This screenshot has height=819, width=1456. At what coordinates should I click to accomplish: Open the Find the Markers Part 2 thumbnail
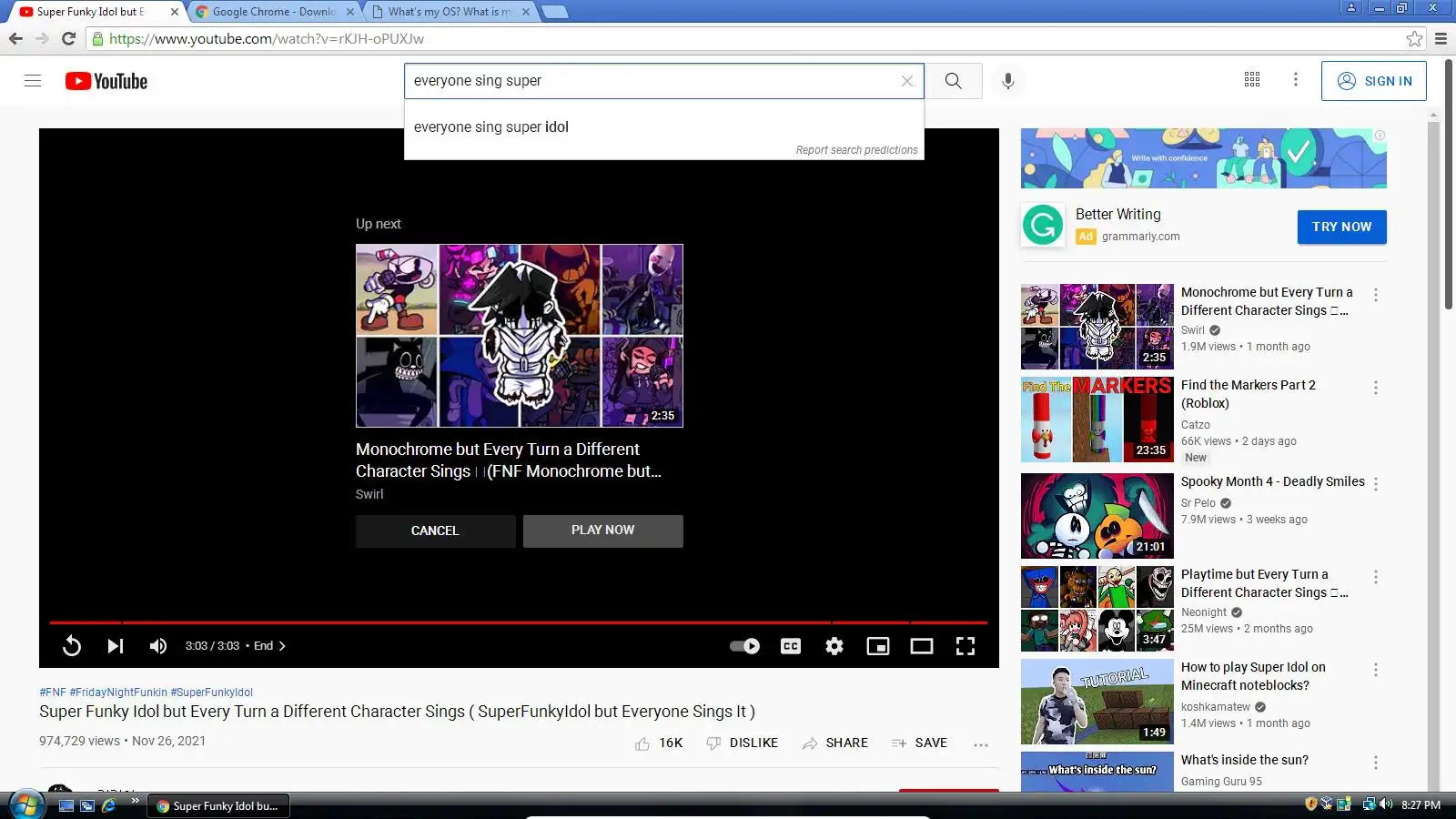tap(1097, 420)
